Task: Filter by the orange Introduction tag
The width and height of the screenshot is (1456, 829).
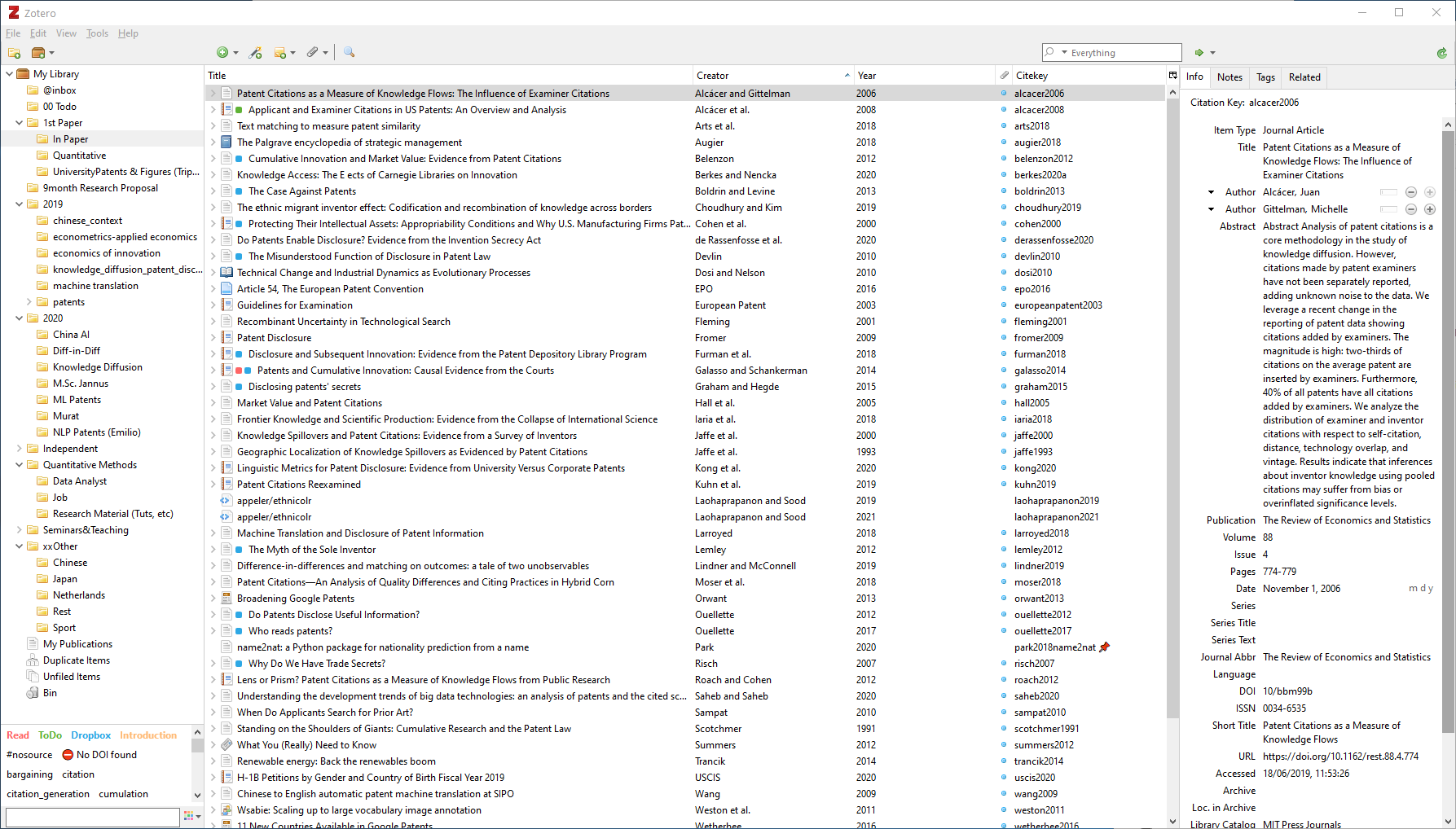Action: point(148,735)
